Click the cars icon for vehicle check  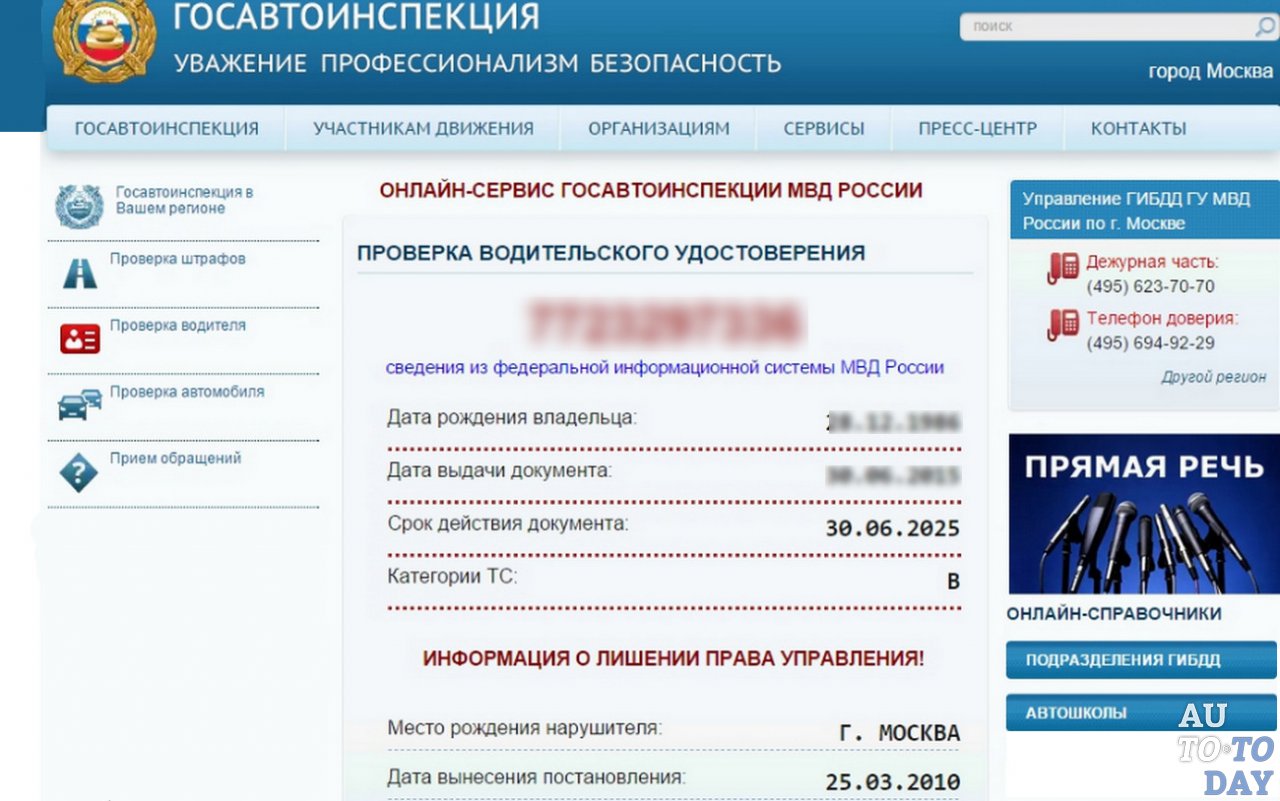80,404
